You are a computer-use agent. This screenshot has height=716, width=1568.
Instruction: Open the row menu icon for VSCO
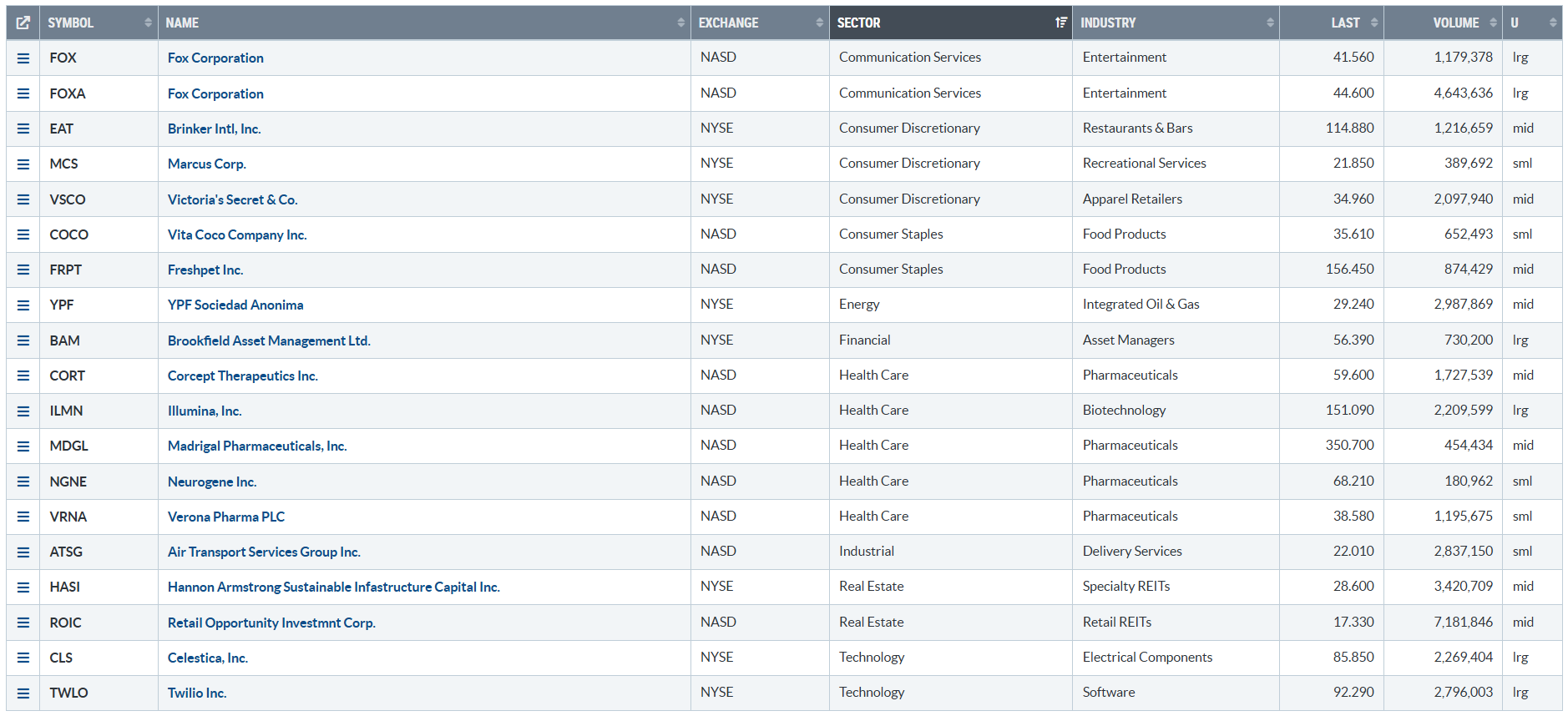[x=23, y=199]
